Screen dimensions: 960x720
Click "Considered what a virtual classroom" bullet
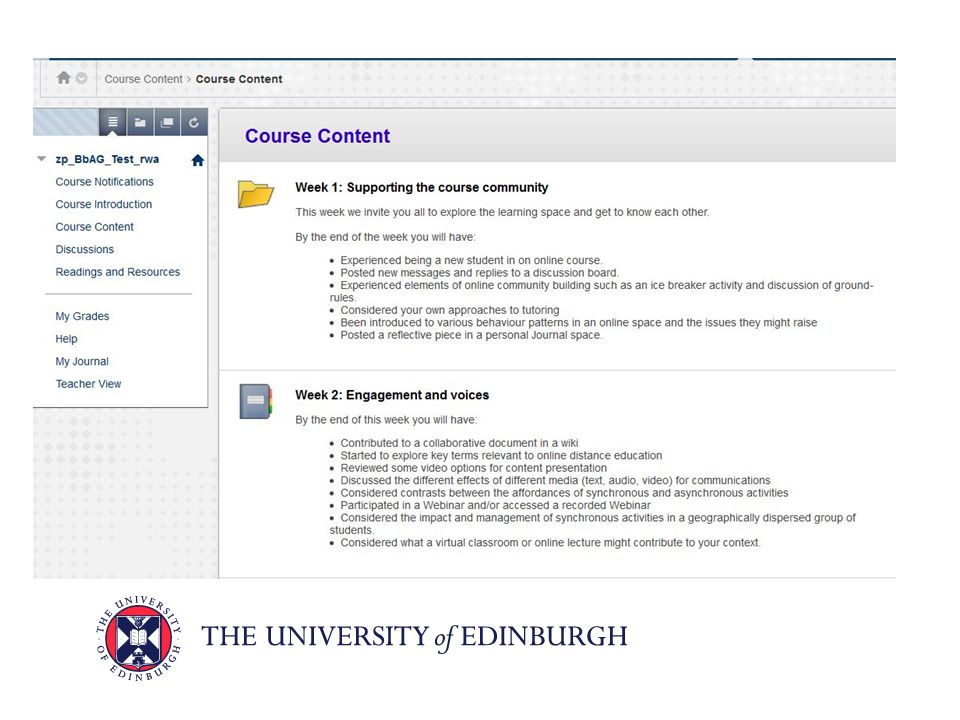click(x=550, y=542)
